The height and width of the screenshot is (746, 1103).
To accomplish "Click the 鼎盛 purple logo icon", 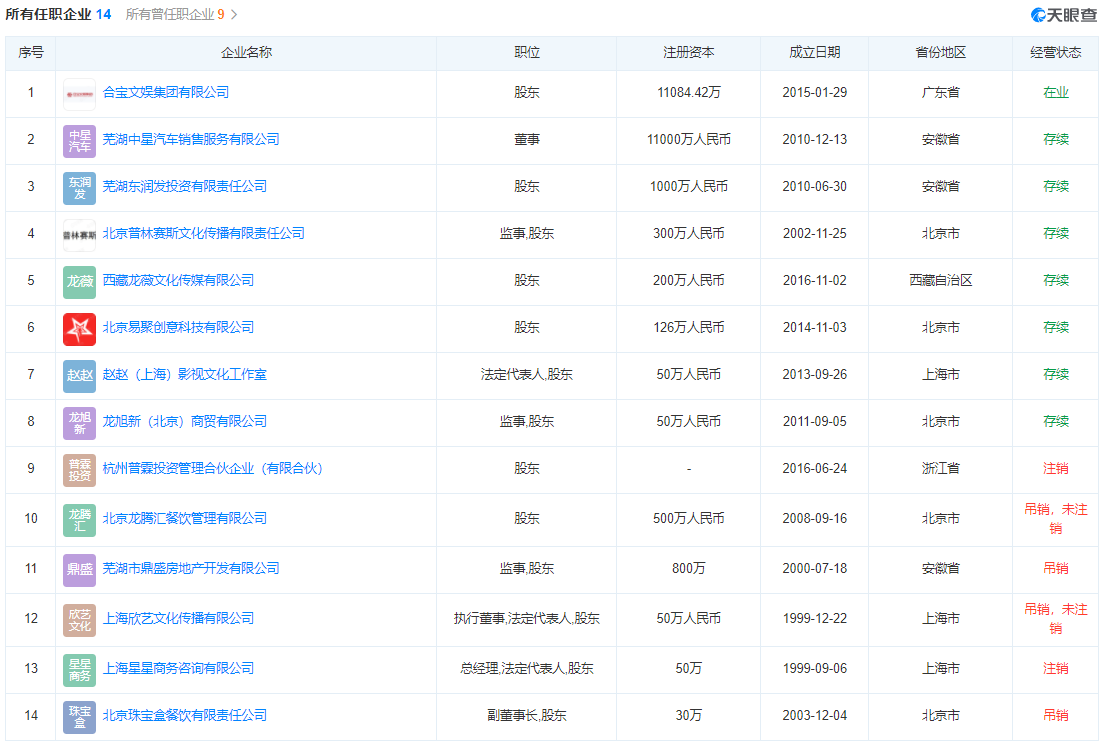I will pyautogui.click(x=79, y=570).
